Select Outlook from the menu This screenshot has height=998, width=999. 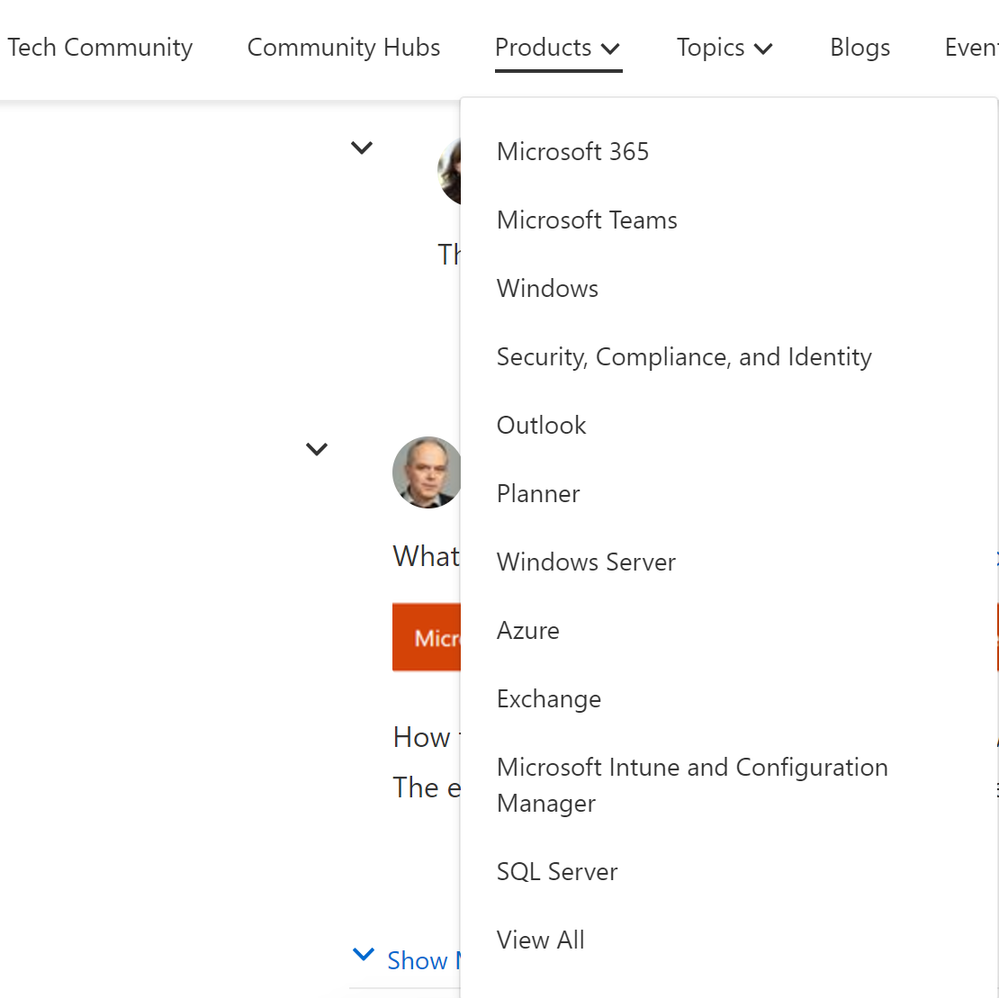coord(541,425)
